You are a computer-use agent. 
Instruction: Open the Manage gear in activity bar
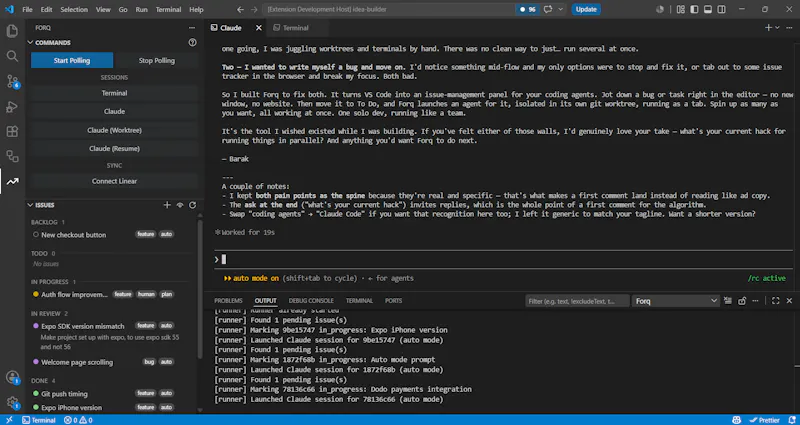pyautogui.click(x=12, y=403)
